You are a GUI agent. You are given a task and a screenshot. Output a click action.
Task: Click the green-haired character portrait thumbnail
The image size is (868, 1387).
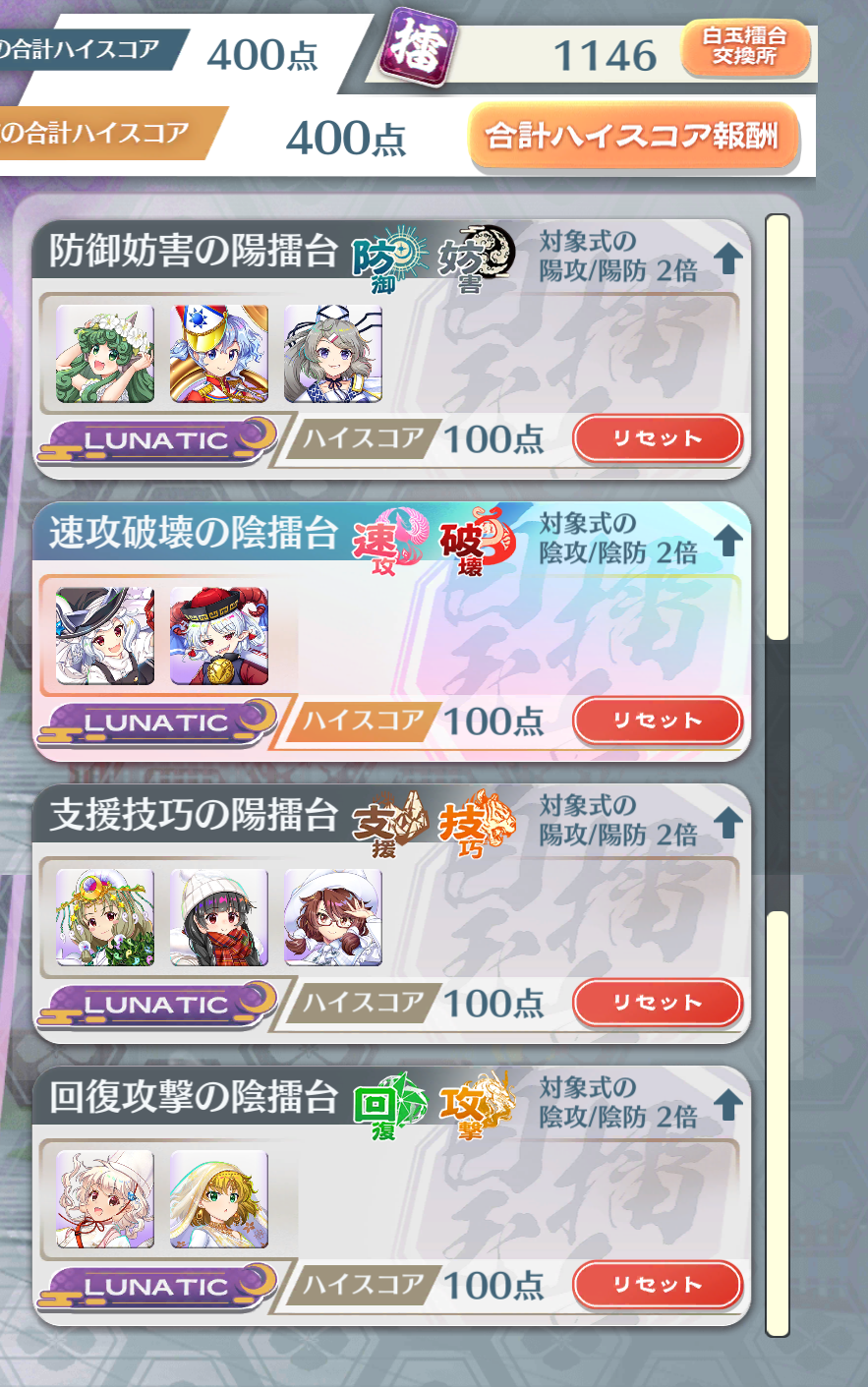coord(105,354)
